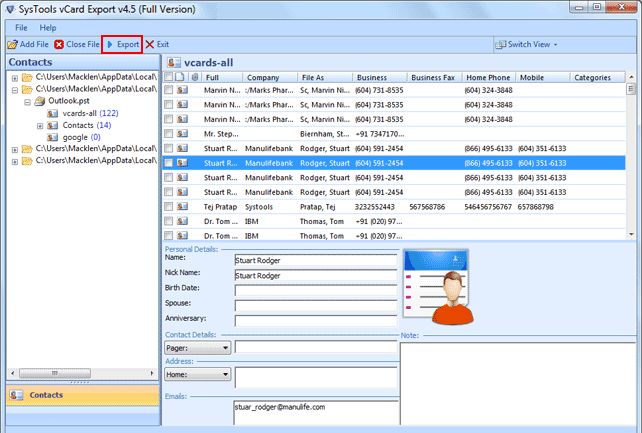
Task: Select the Biernham, St... File As cell
Action: (325, 134)
